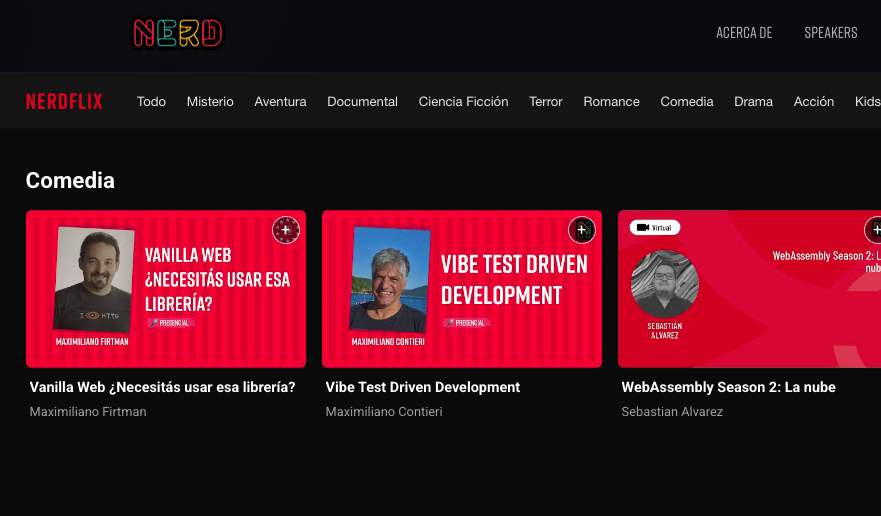Image resolution: width=881 pixels, height=516 pixels.
Task: Select the Aventura category
Action: [x=280, y=101]
